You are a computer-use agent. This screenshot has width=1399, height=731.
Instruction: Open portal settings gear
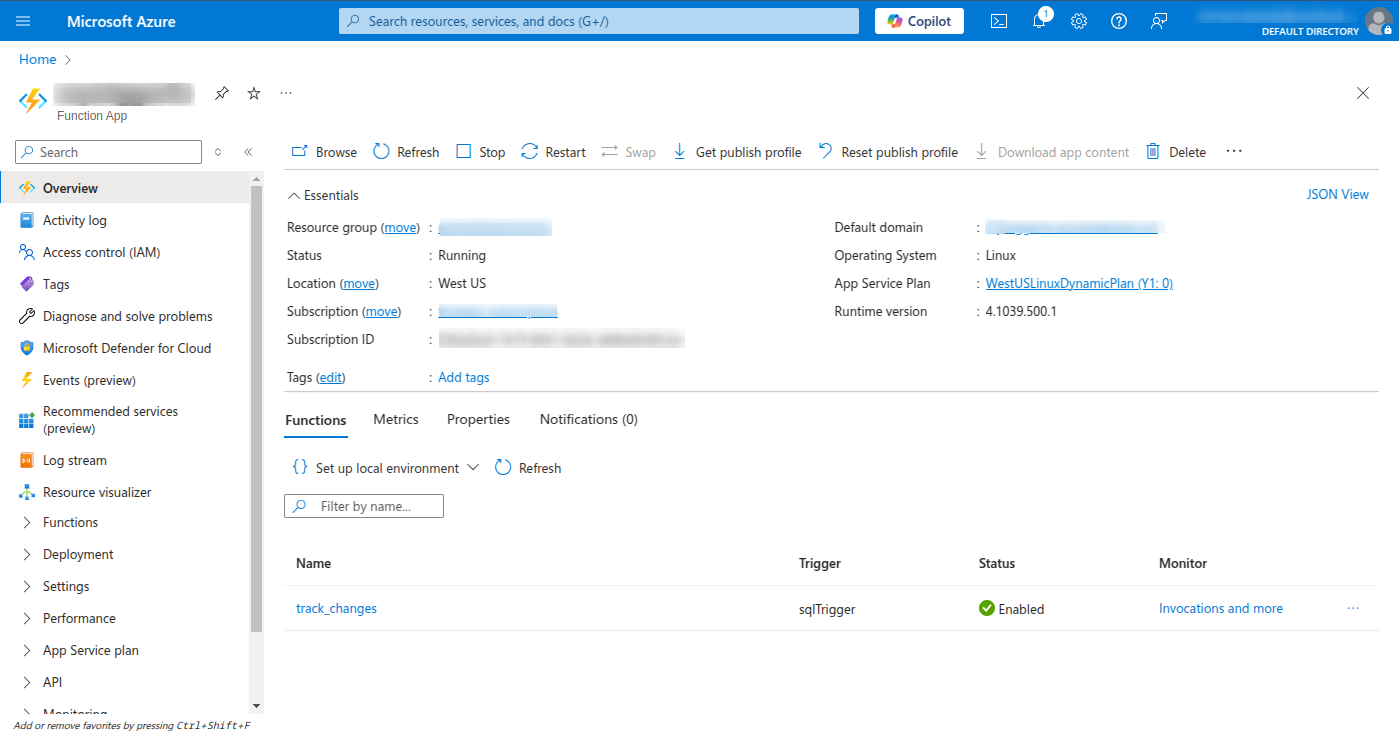click(1078, 20)
